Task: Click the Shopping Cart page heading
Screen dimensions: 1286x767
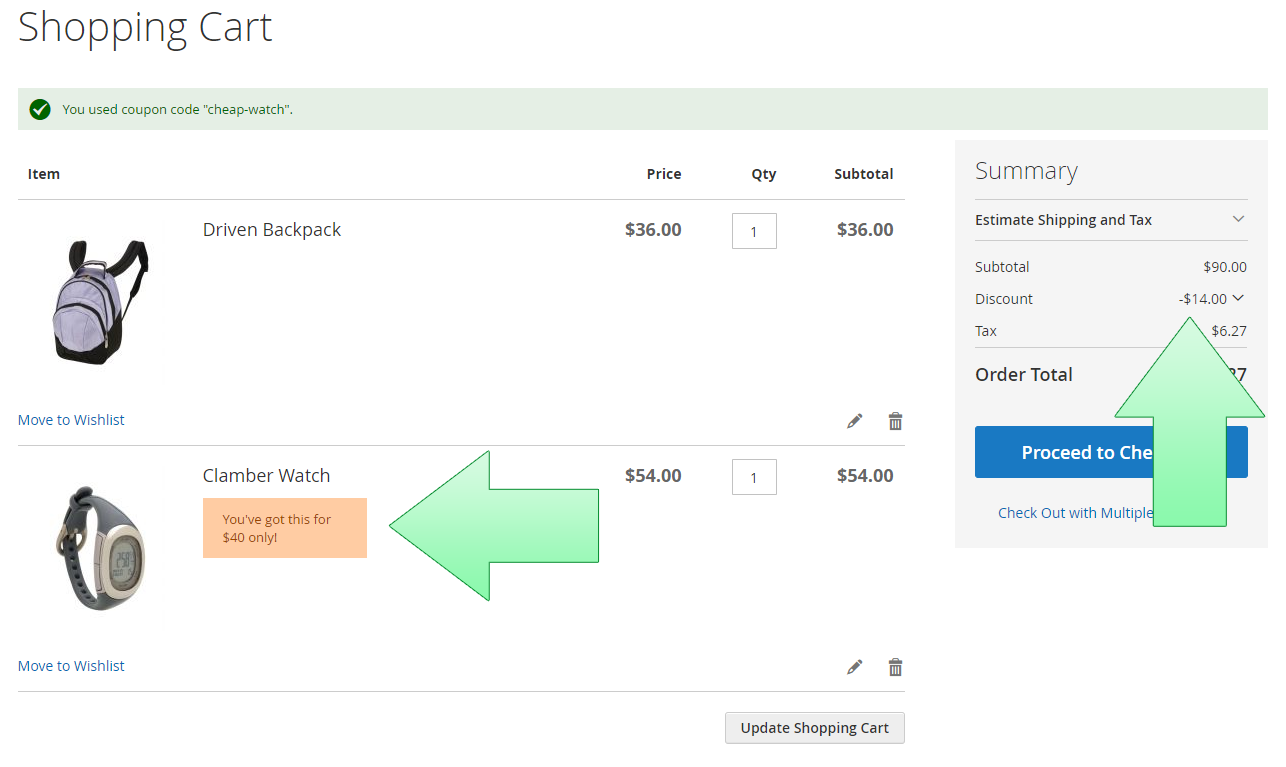Action: pos(145,27)
